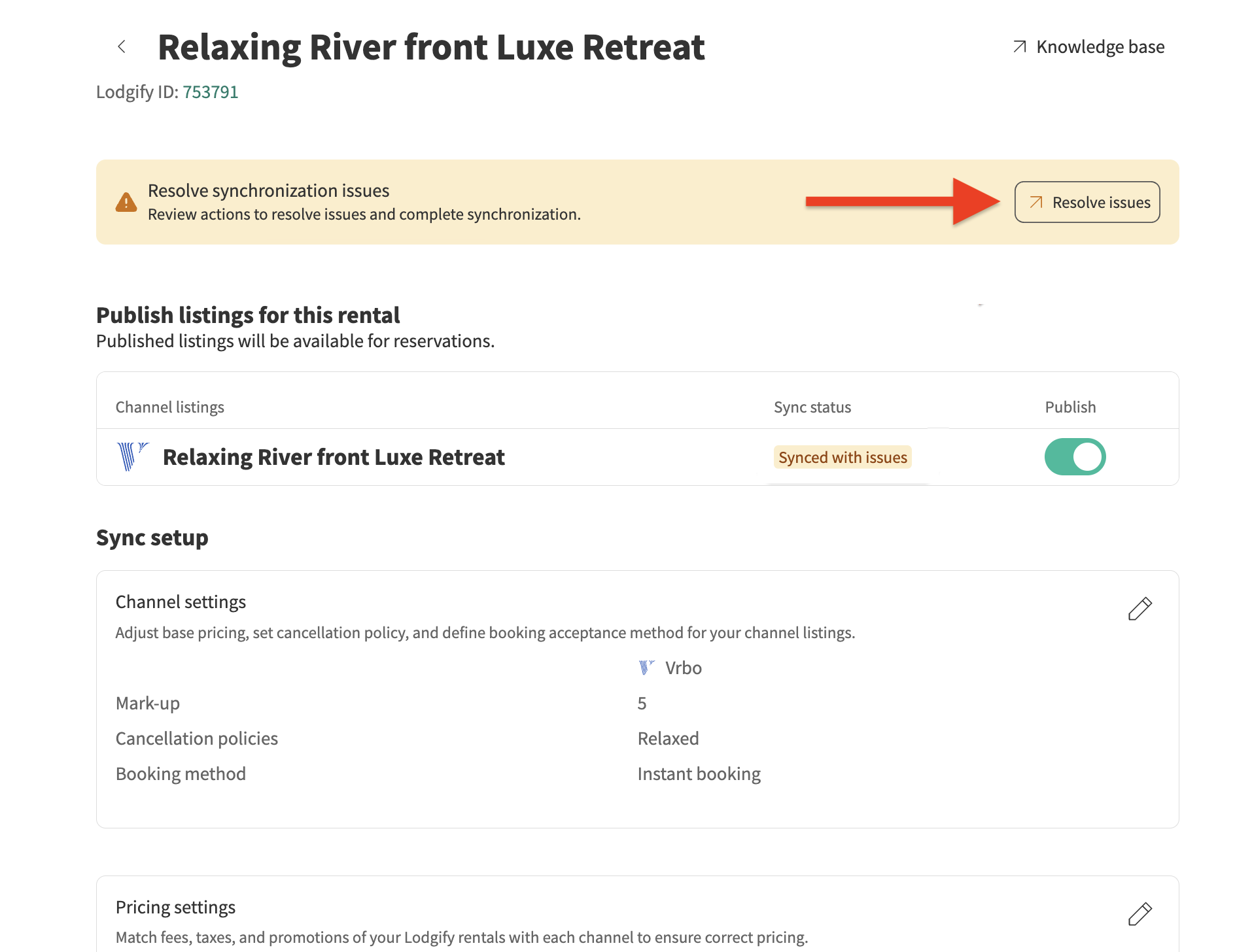
Task: Click Lodgify ID 753791 link
Action: (x=210, y=92)
